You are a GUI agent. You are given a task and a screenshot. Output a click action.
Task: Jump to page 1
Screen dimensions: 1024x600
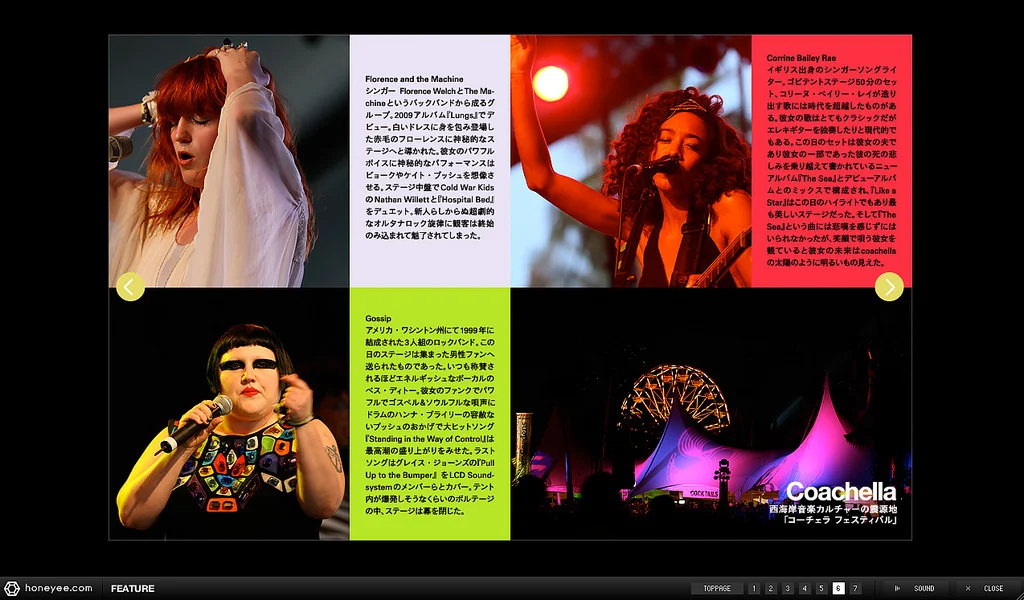tap(754, 588)
